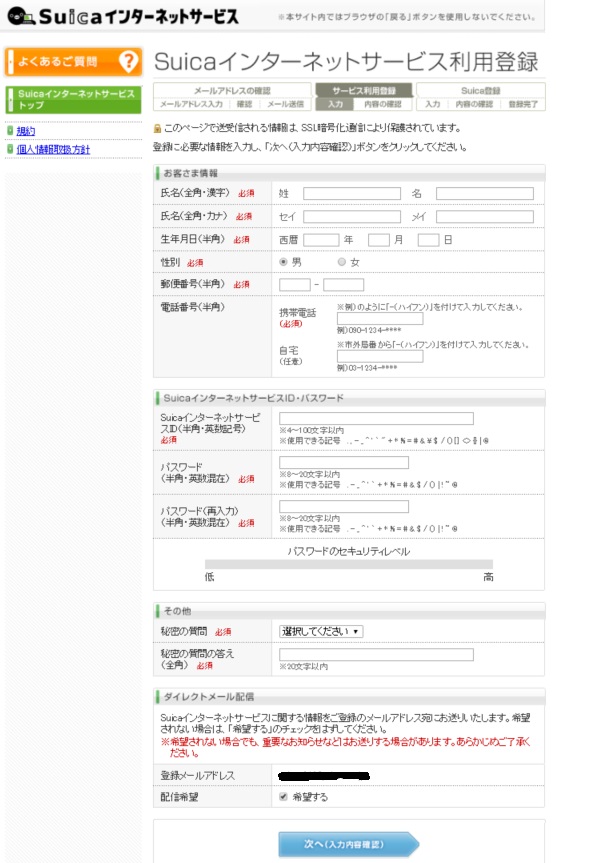This screenshot has height=863, width=593.
Task: Focus the SuicaインターネットサービスID field
Action: click(x=376, y=418)
